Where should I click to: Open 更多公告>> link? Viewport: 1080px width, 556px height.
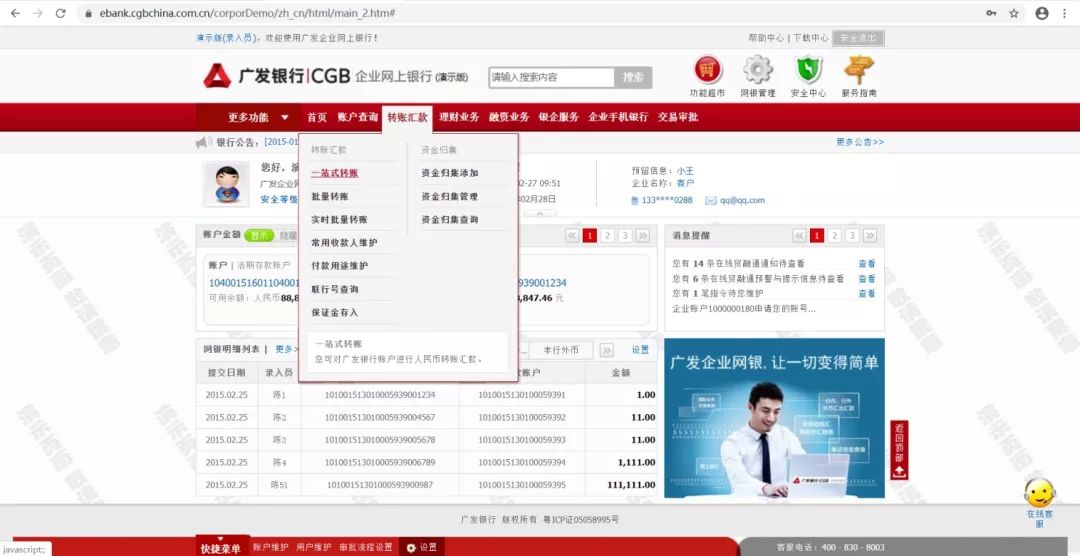pos(860,143)
